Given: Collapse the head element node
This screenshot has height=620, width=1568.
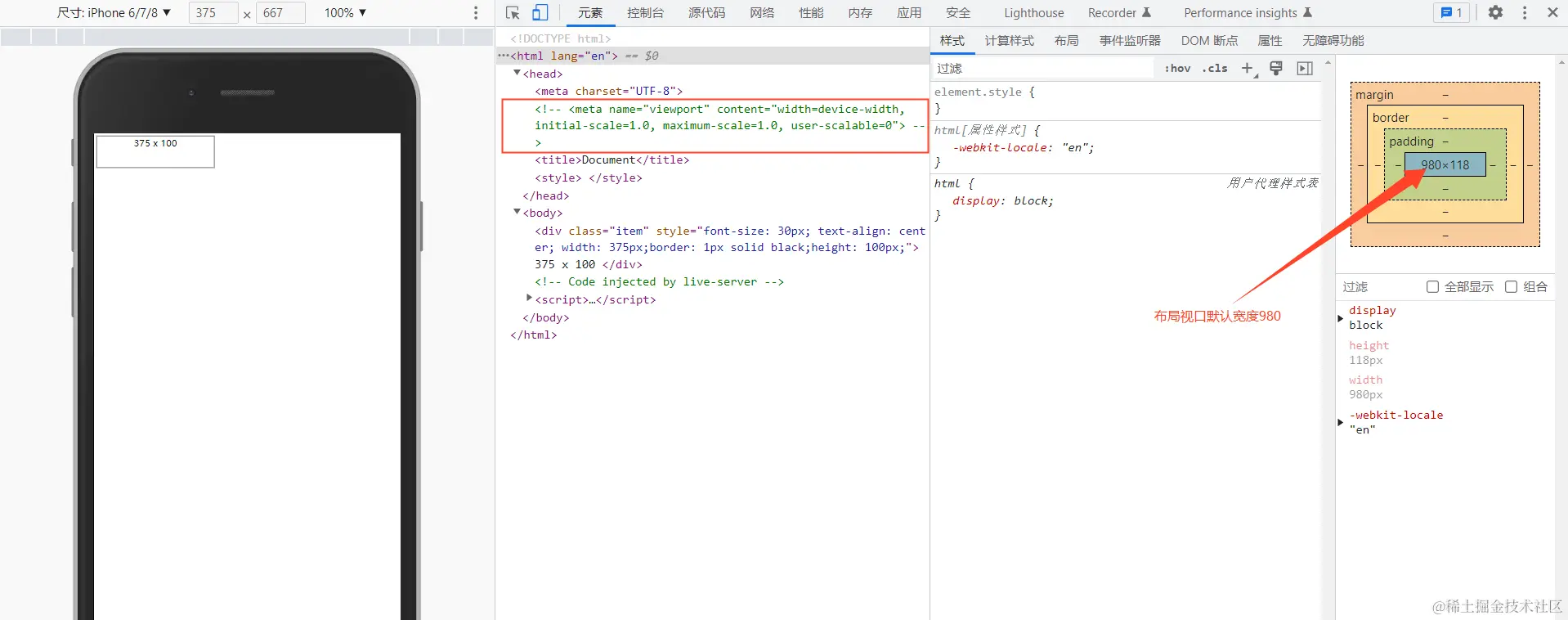Looking at the screenshot, I should click(x=517, y=74).
